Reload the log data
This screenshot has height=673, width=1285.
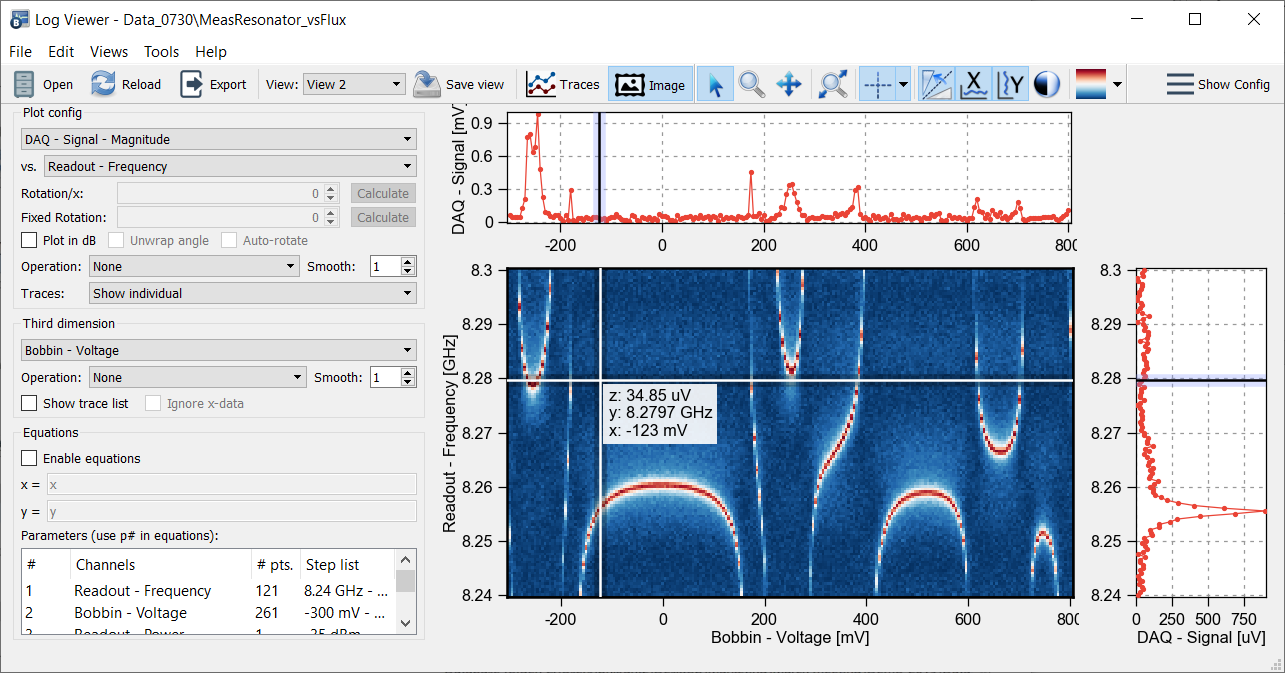tap(126, 84)
